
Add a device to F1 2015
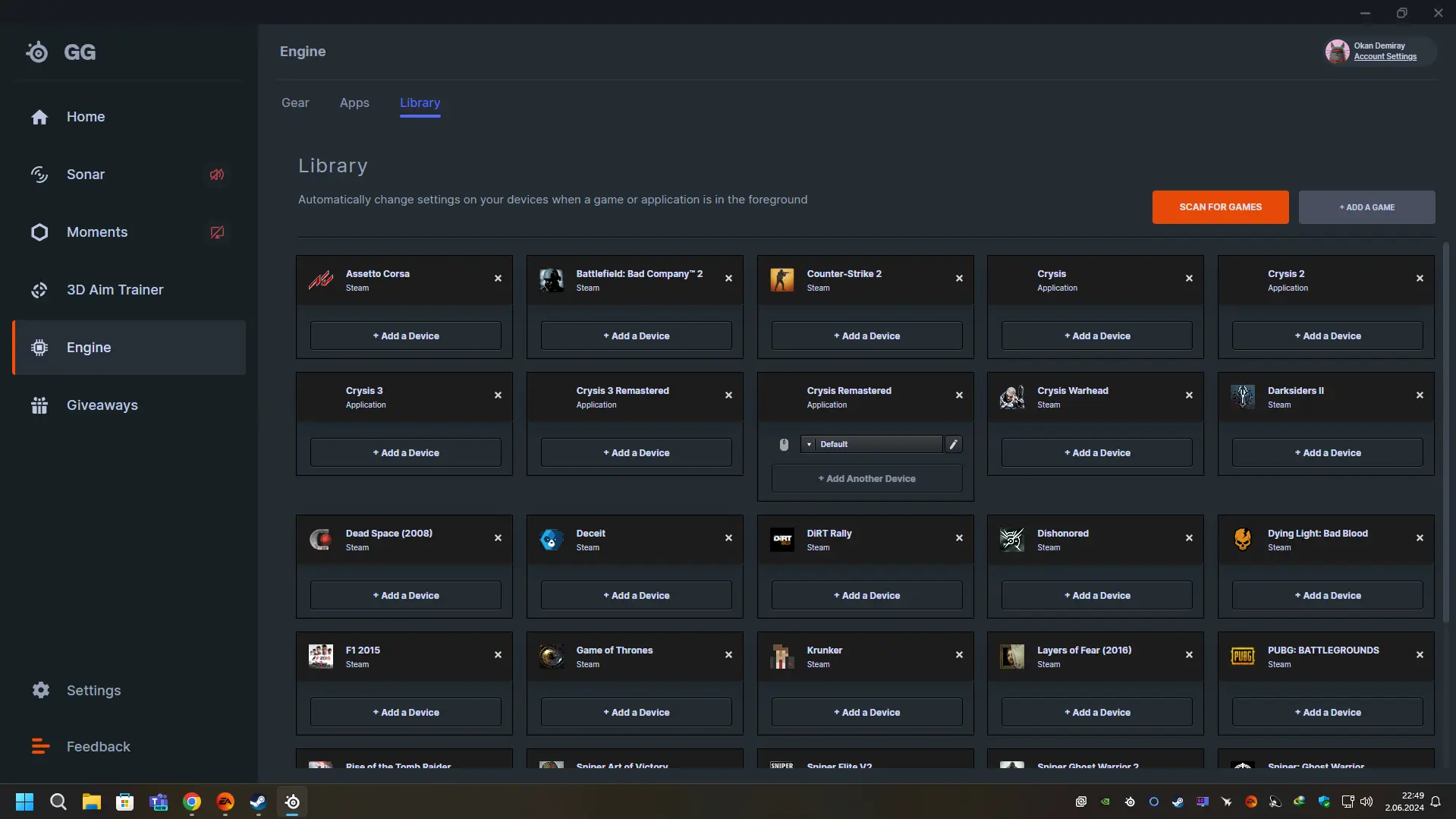(406, 712)
